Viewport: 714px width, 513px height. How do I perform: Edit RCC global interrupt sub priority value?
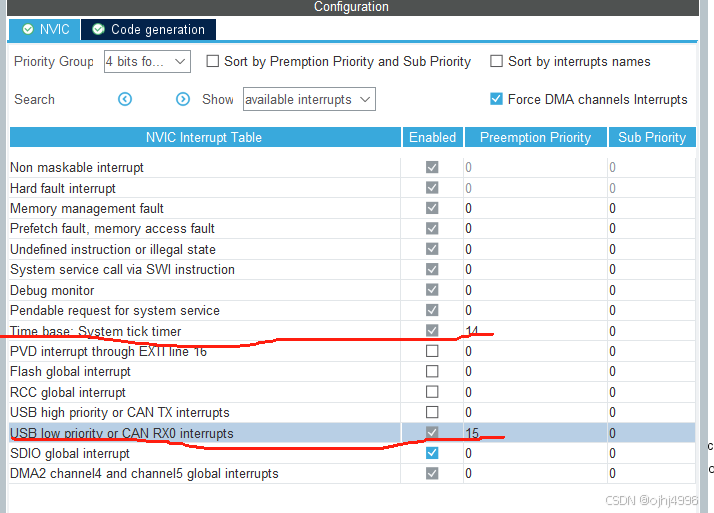(652, 392)
